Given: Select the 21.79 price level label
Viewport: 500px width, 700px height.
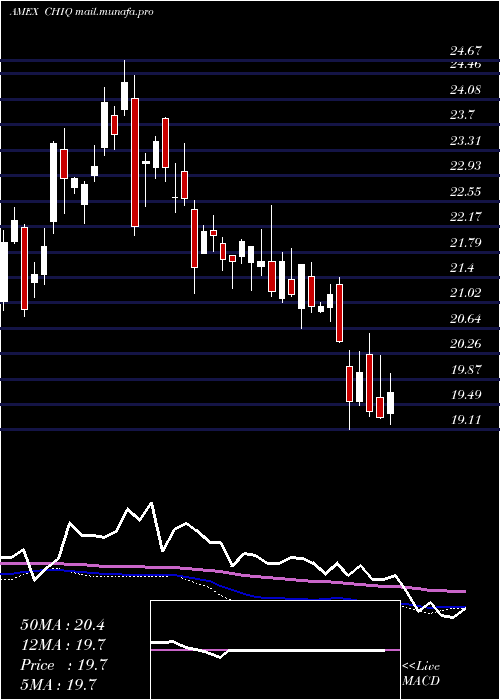Looking at the screenshot, I should (x=466, y=242).
